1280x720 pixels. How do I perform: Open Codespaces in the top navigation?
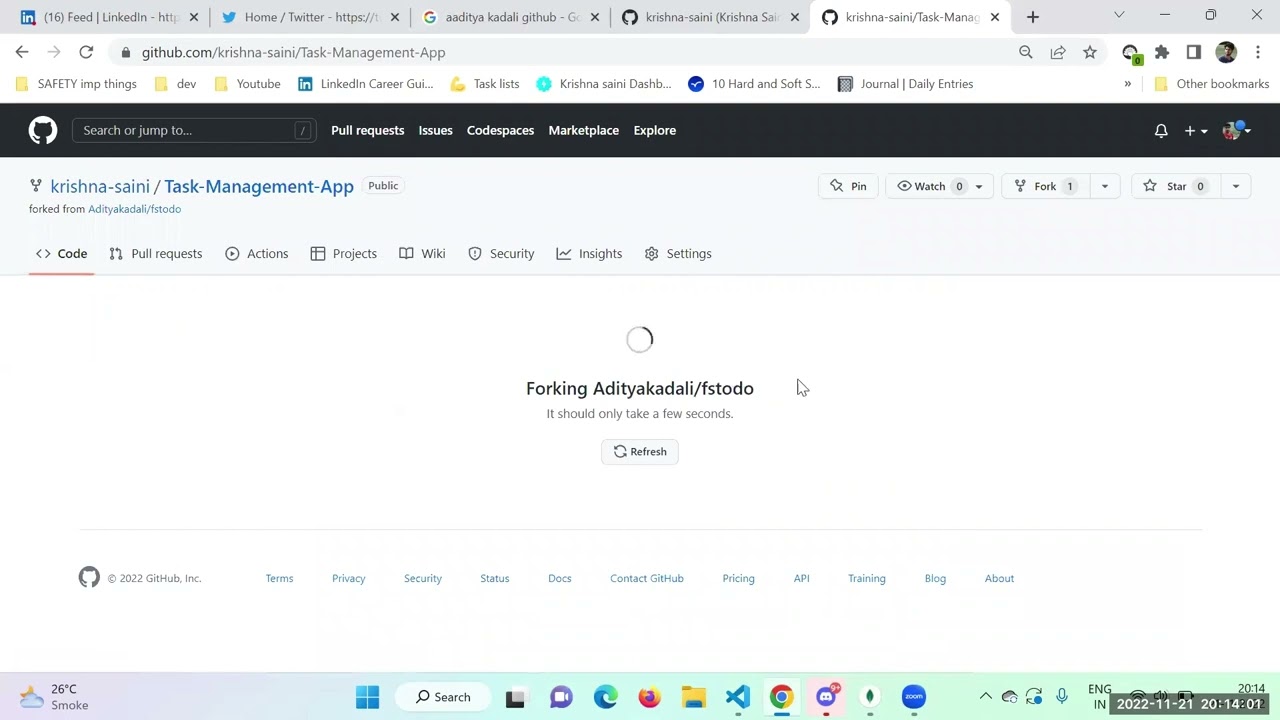pyautogui.click(x=500, y=130)
